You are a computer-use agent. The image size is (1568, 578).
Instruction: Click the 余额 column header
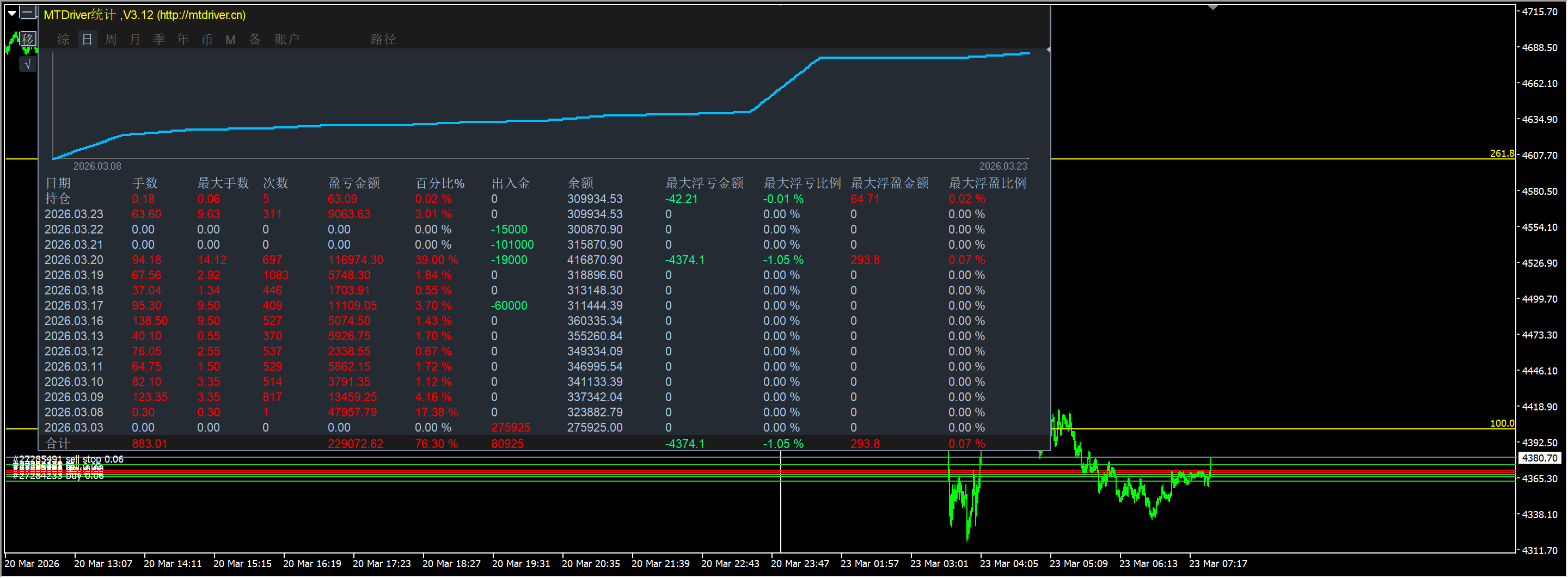(581, 183)
